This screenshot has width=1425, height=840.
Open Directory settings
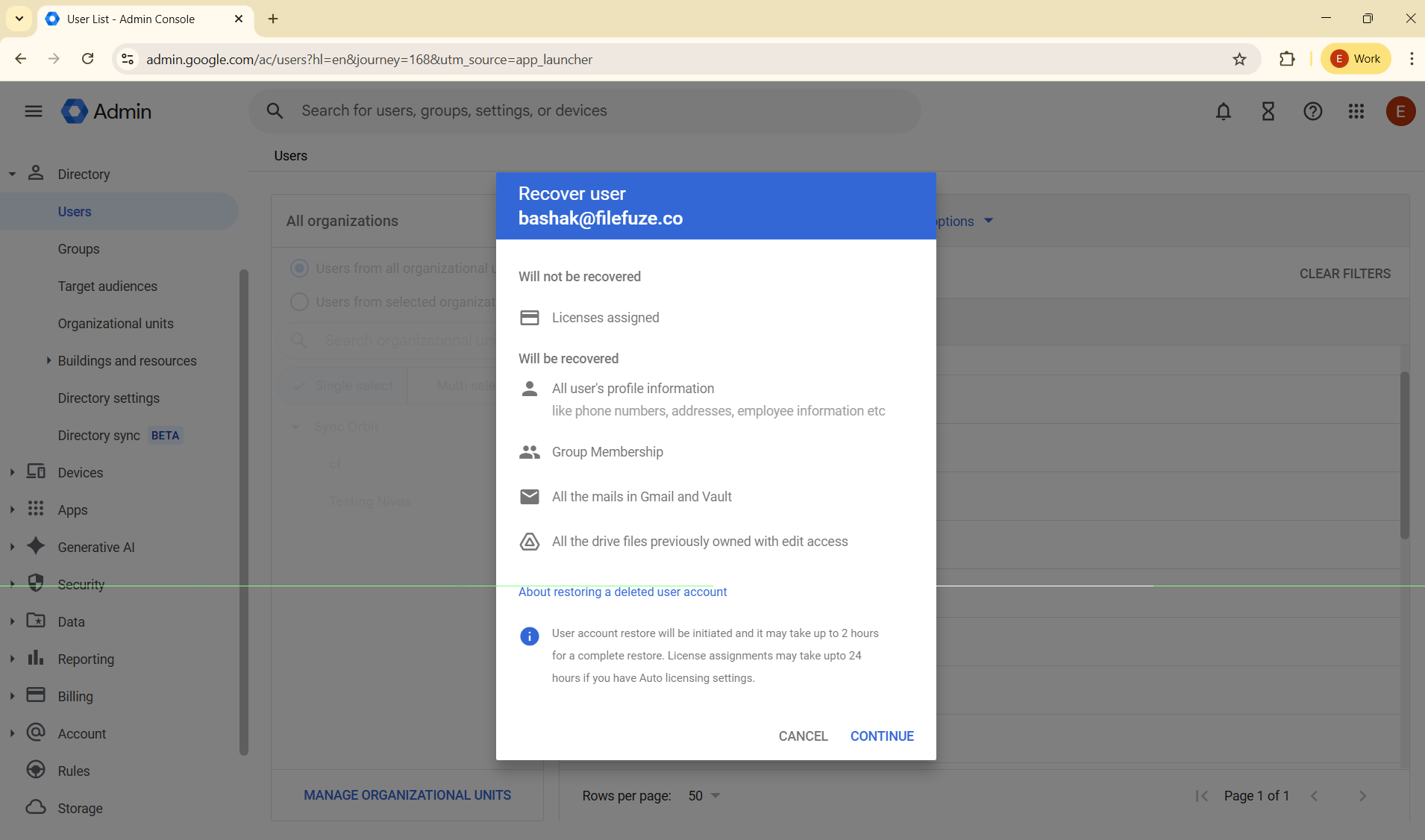click(109, 398)
